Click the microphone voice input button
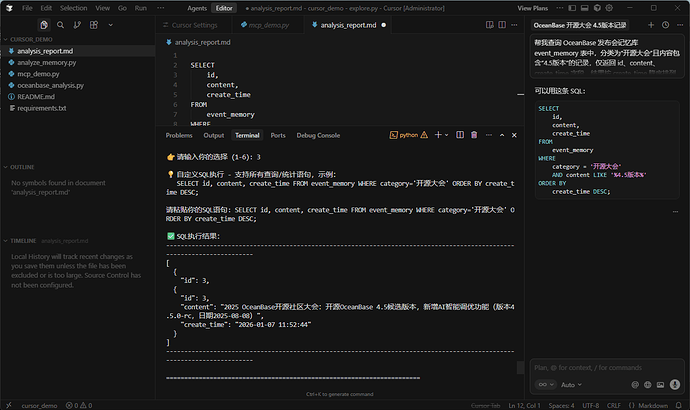The image size is (690, 410). pyautogui.click(x=673, y=384)
